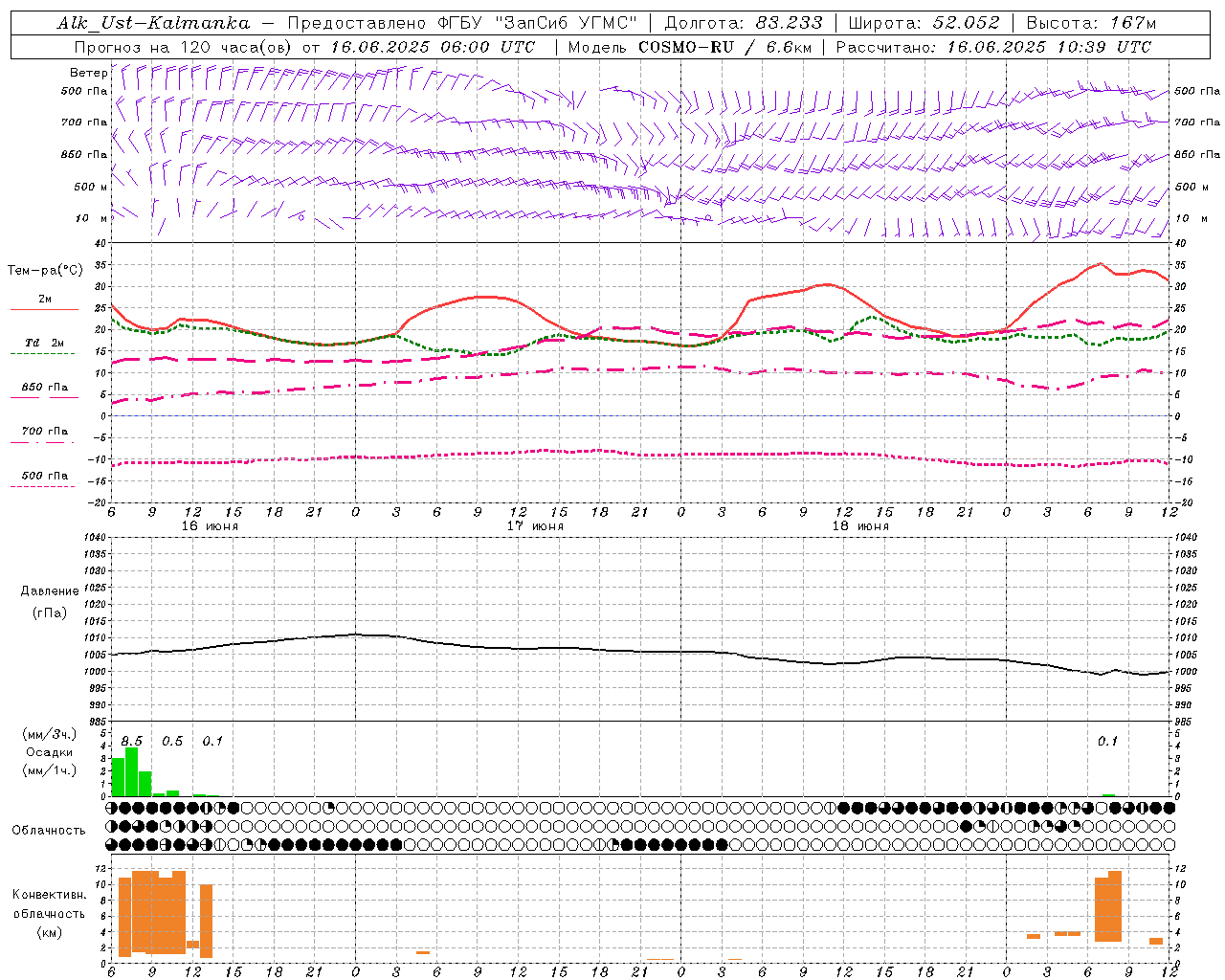Click the 'Долгота: 83.233' longitude value
The image size is (1225, 980).
743,23
